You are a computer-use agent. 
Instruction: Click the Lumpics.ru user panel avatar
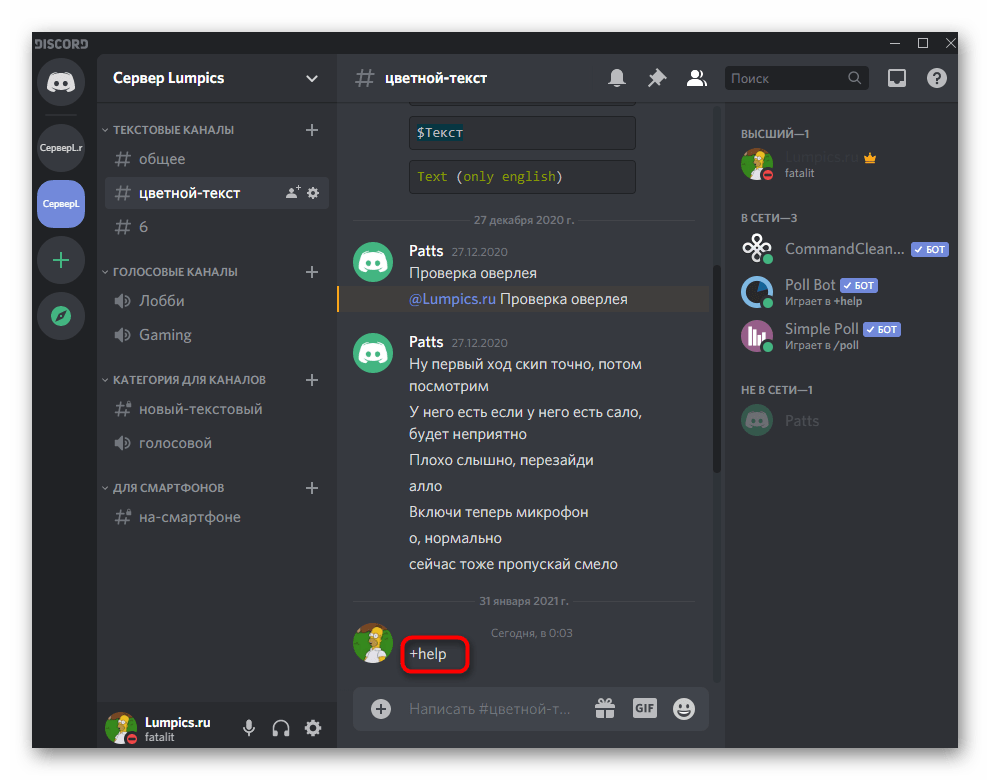tap(121, 728)
